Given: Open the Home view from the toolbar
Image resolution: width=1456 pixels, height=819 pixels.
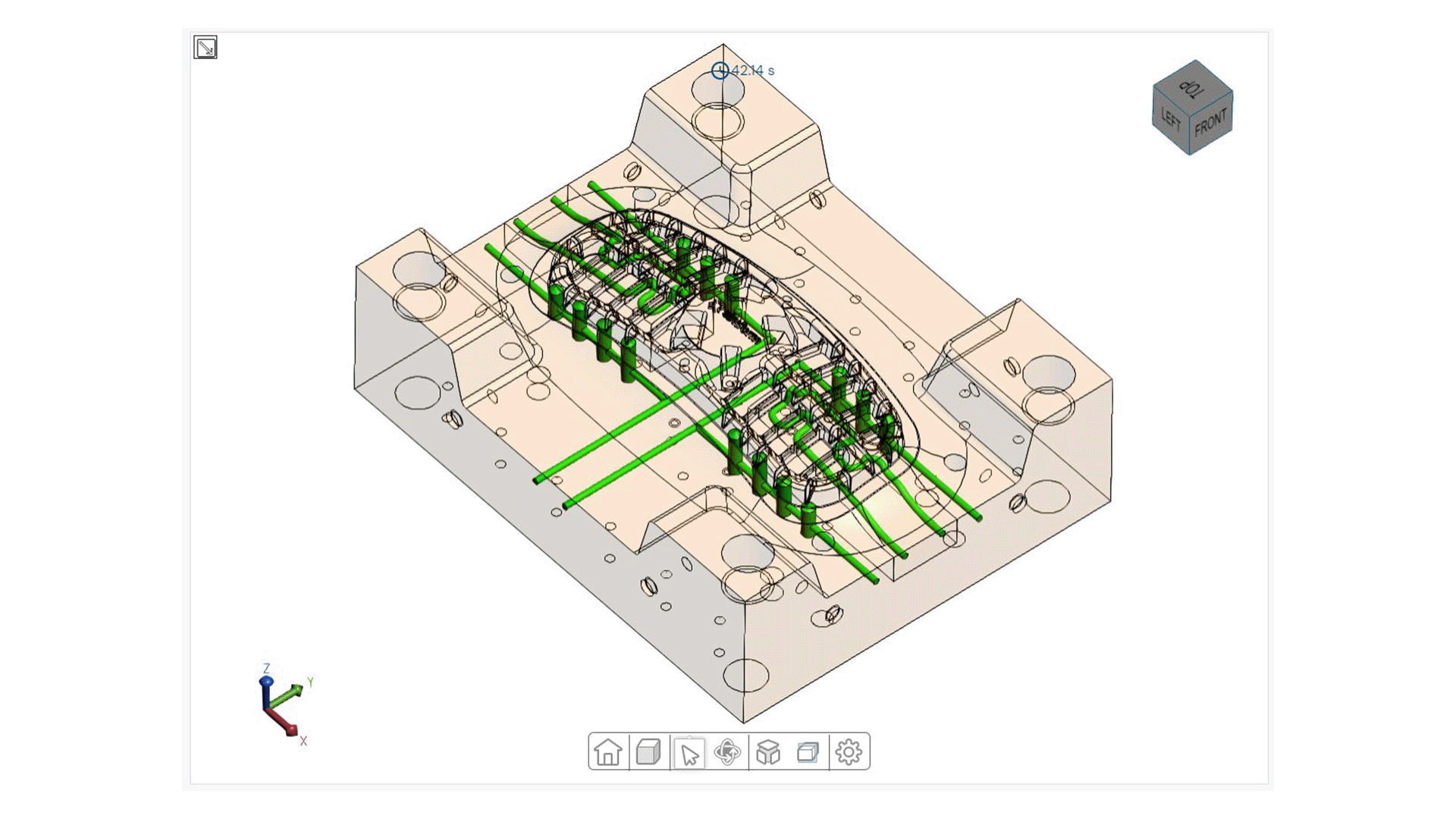Looking at the screenshot, I should (x=609, y=752).
